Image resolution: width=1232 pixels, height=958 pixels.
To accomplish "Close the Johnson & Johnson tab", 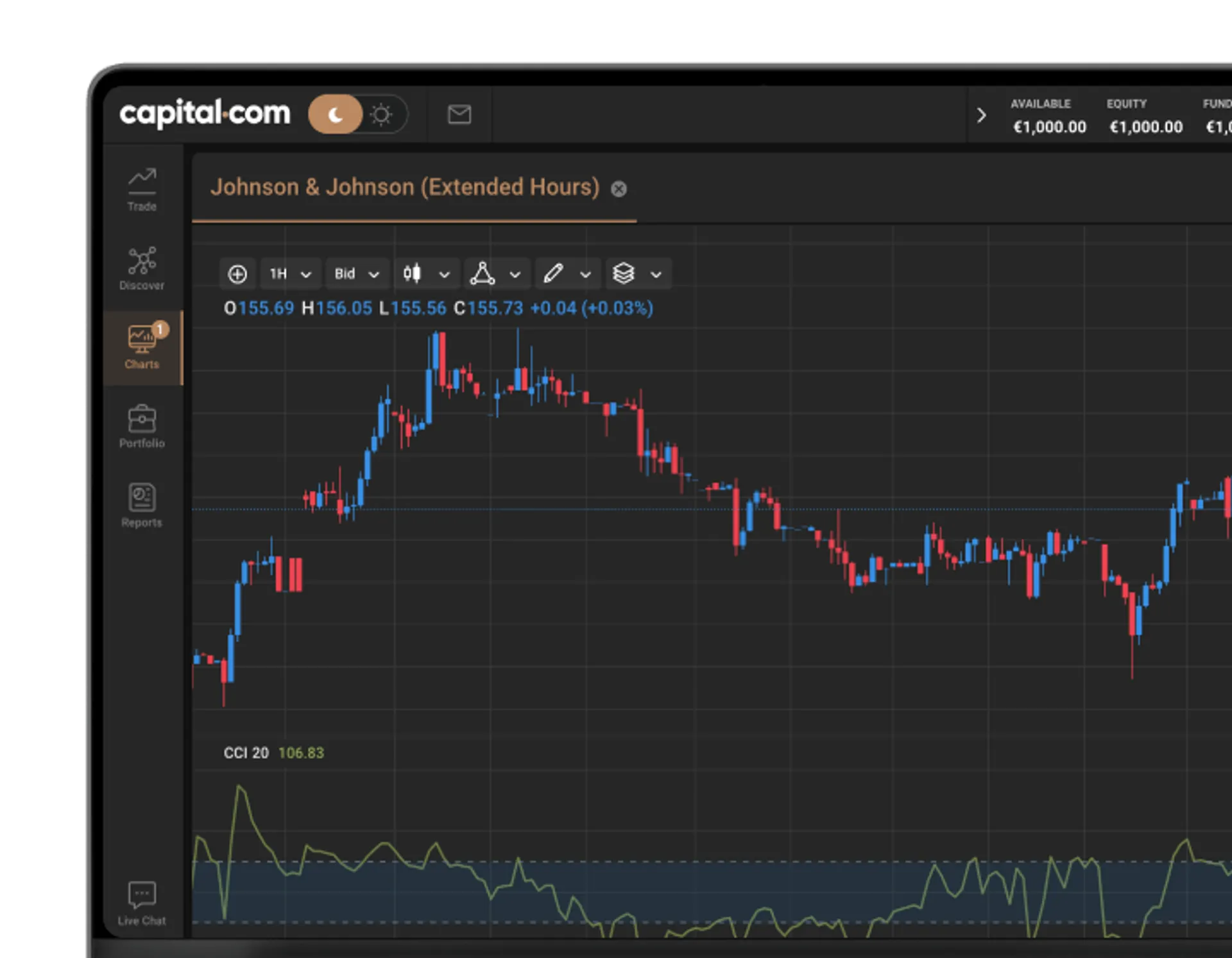I will point(619,189).
